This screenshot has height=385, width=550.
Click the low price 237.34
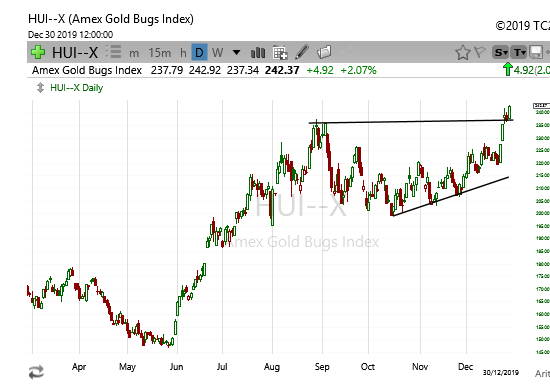pyautogui.click(x=243, y=70)
